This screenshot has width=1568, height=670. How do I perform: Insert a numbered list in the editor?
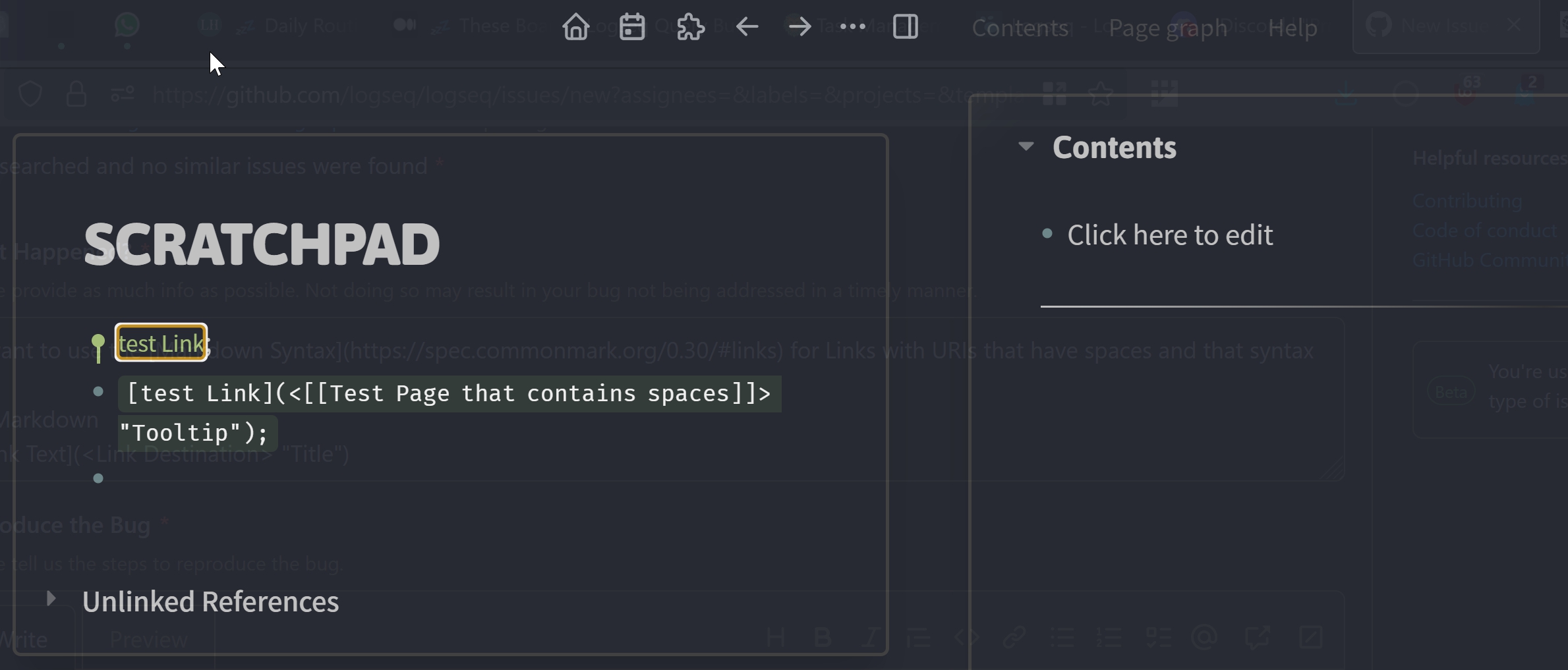(1110, 636)
